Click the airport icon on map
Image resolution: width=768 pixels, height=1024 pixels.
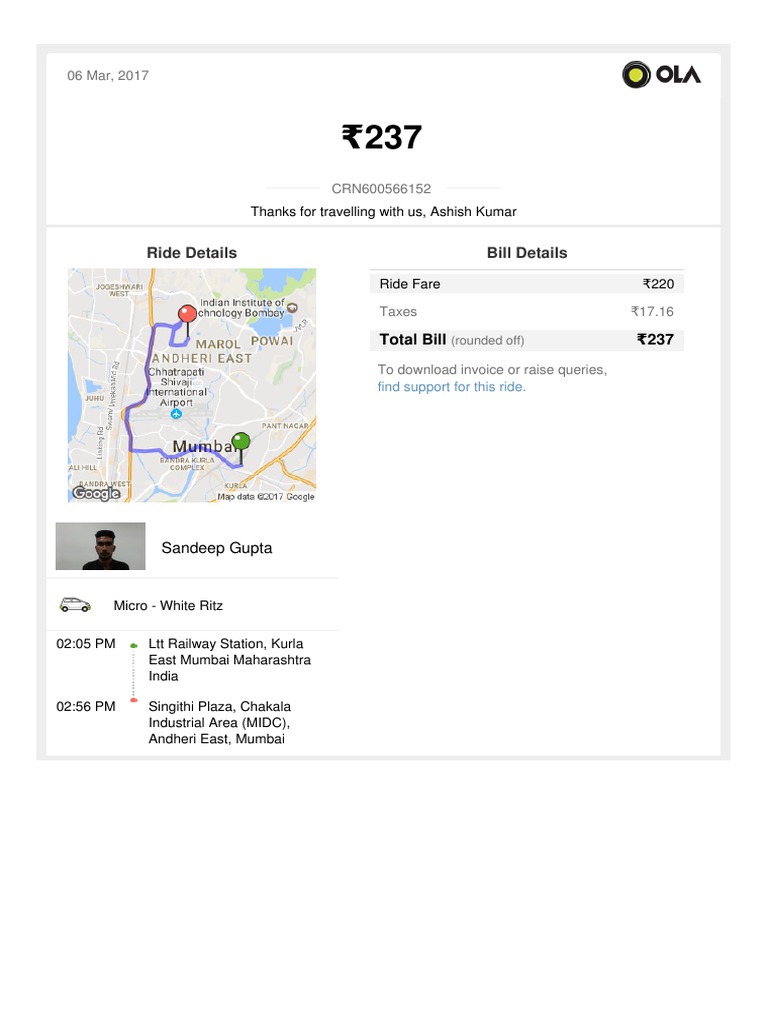point(176,413)
